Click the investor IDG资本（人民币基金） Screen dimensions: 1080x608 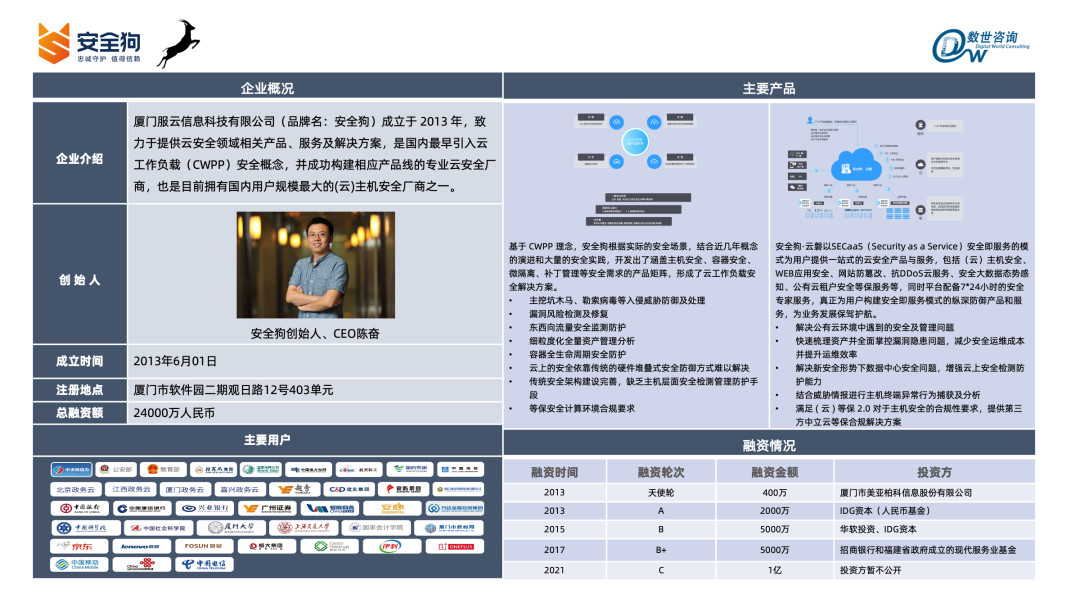885,511
